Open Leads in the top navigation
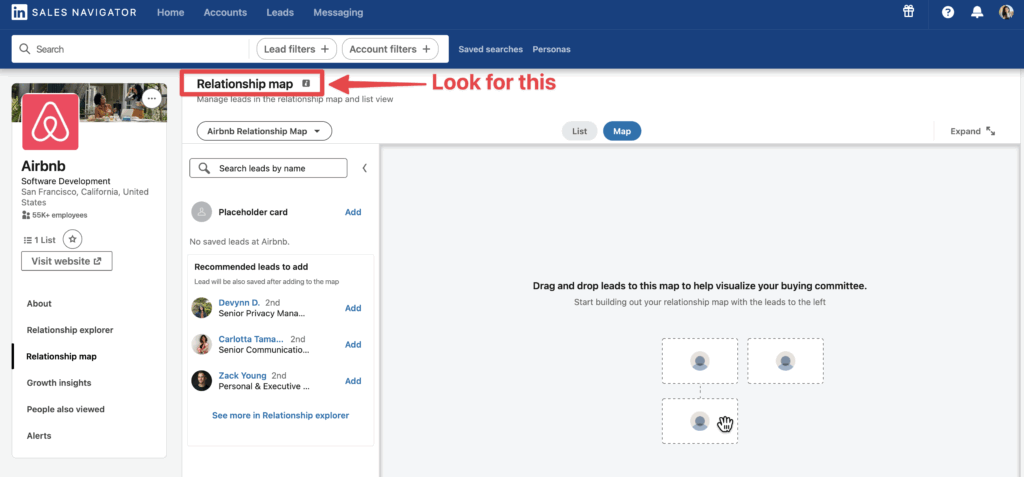1024x477 pixels. pos(280,12)
